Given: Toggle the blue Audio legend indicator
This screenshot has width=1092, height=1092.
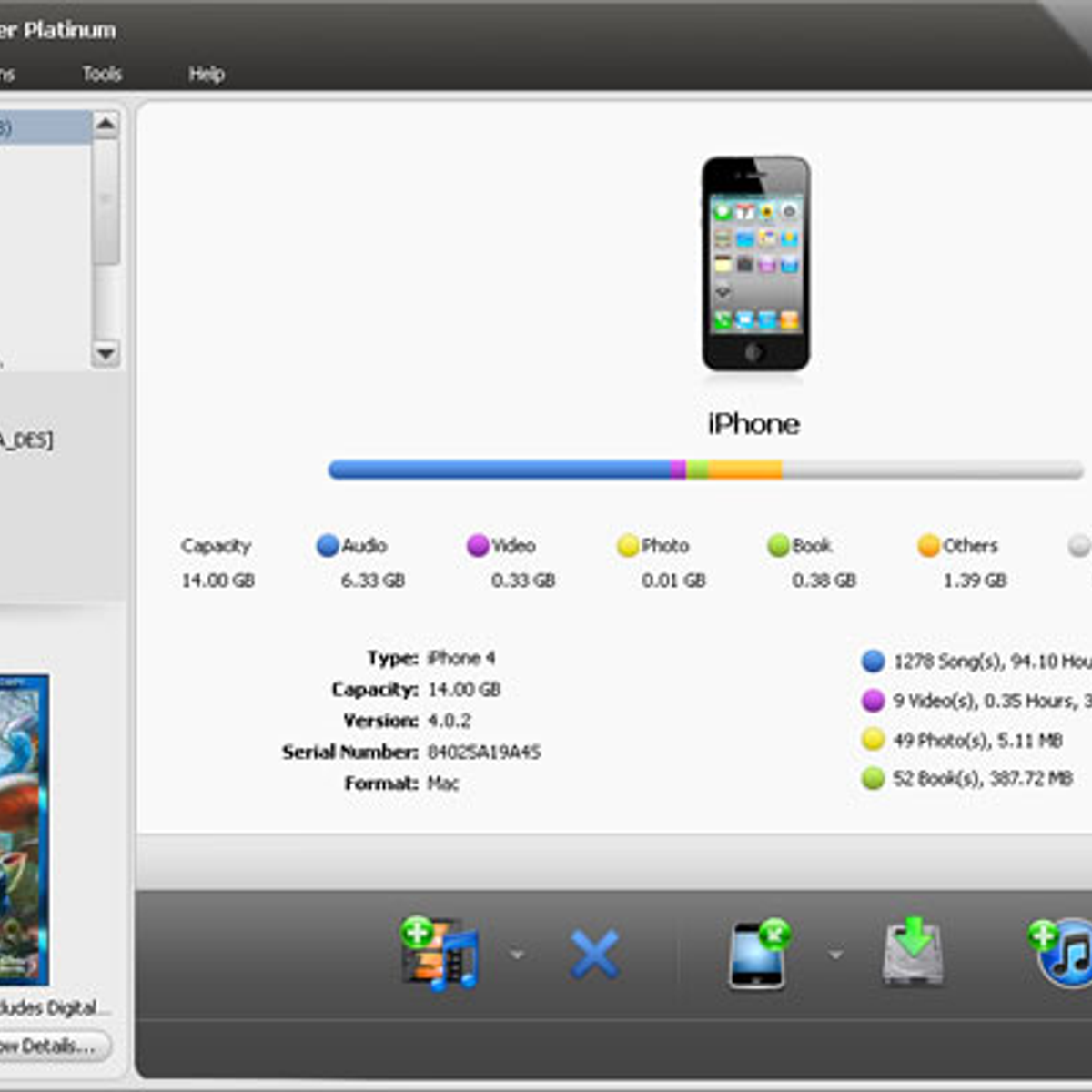Looking at the screenshot, I should pyautogui.click(x=328, y=545).
